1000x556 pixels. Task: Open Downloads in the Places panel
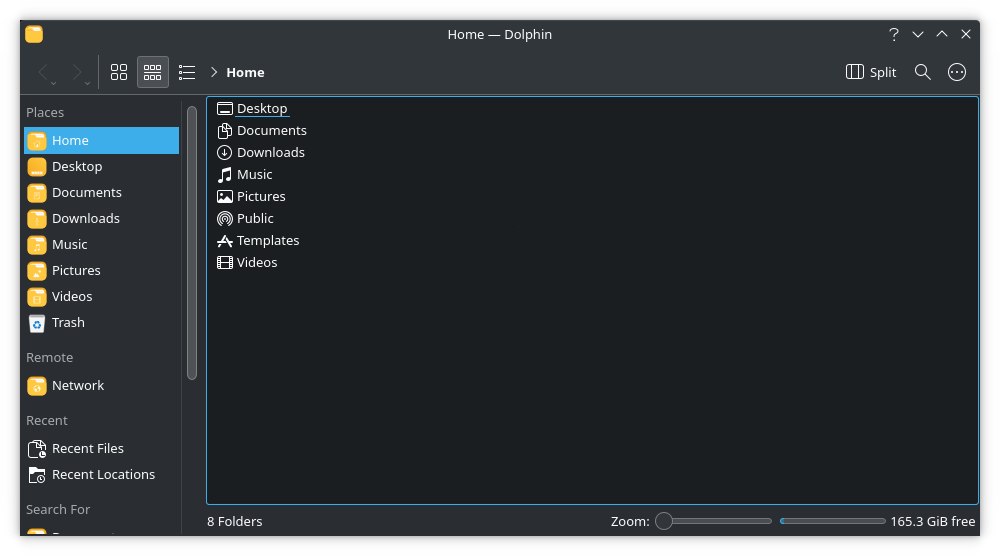point(101,219)
